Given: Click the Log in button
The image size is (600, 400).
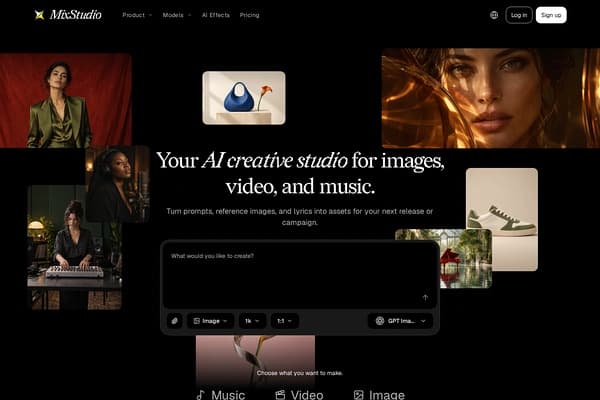Looking at the screenshot, I should coord(519,15).
